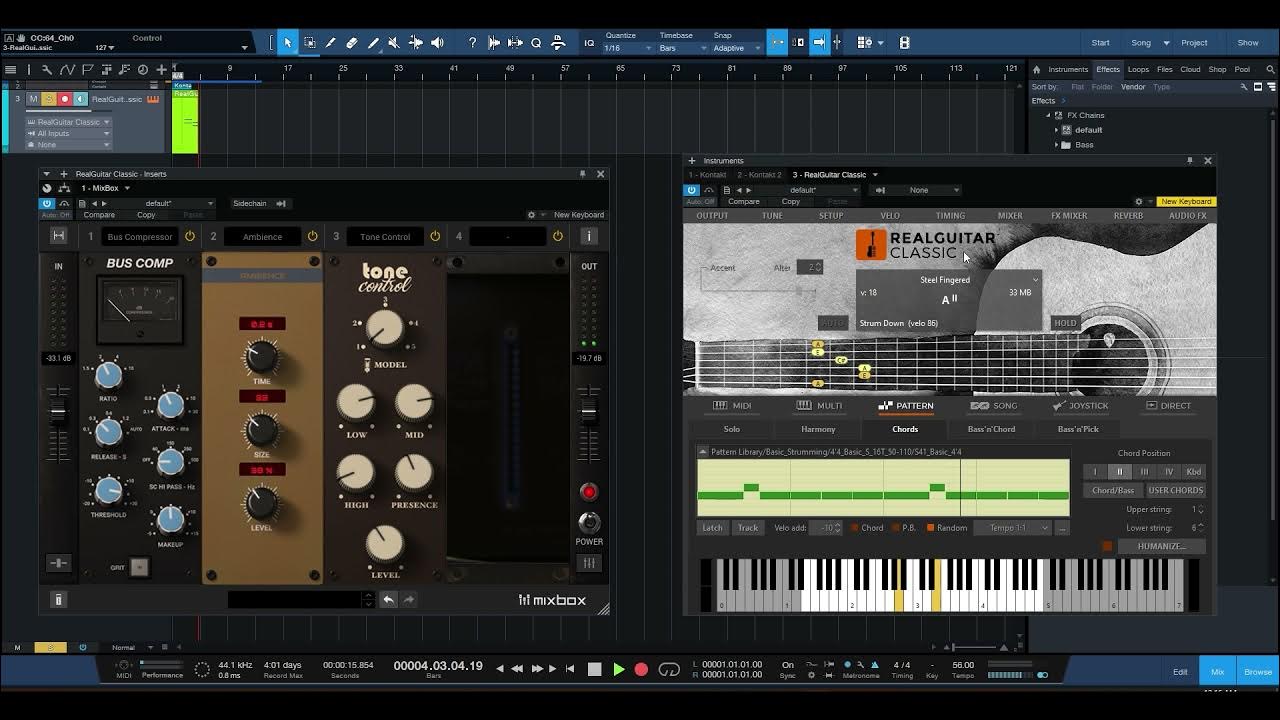Solo track 3 with S button

pos(48,99)
